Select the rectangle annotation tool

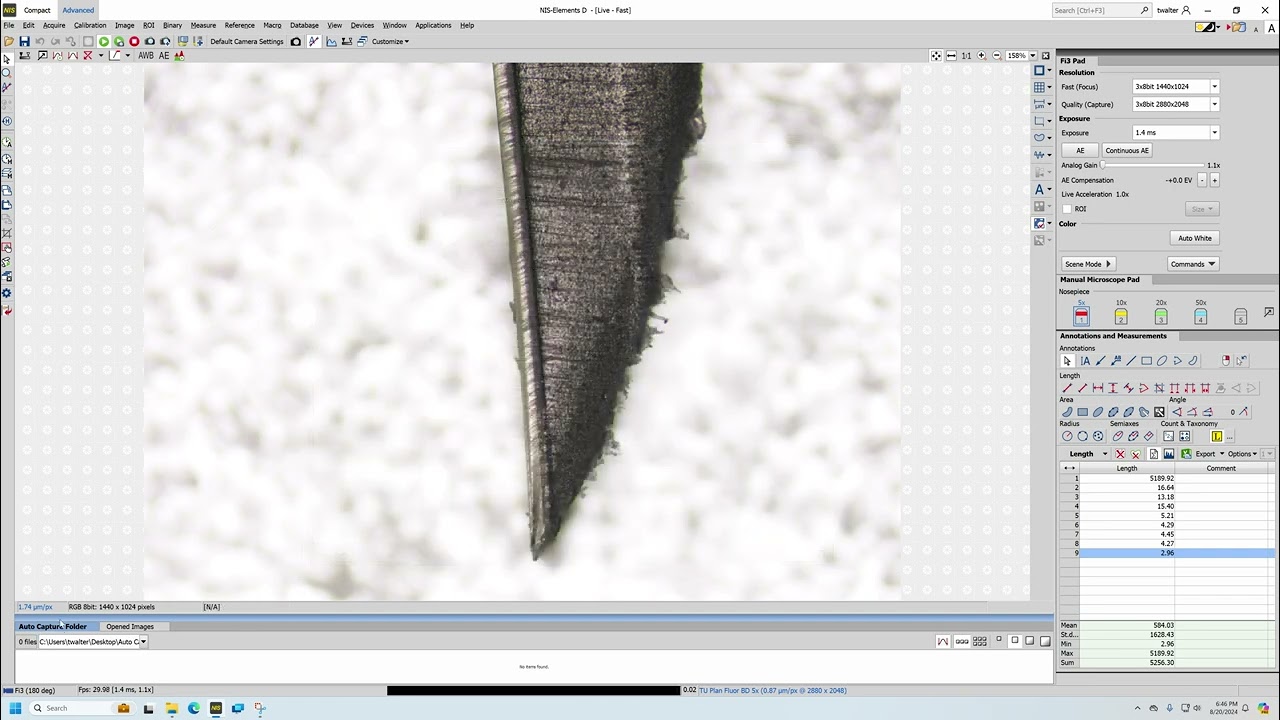click(1147, 361)
